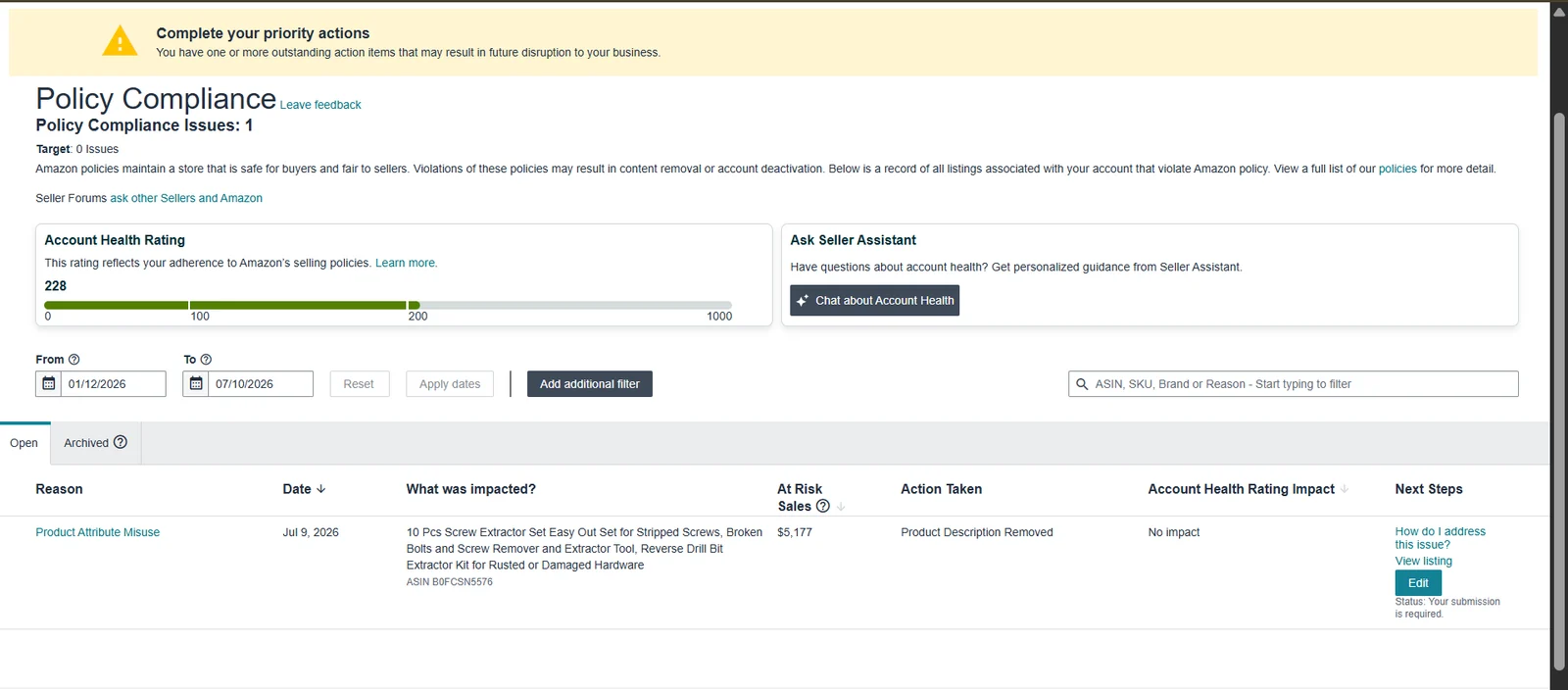Click the 228 rating value

coord(56,286)
